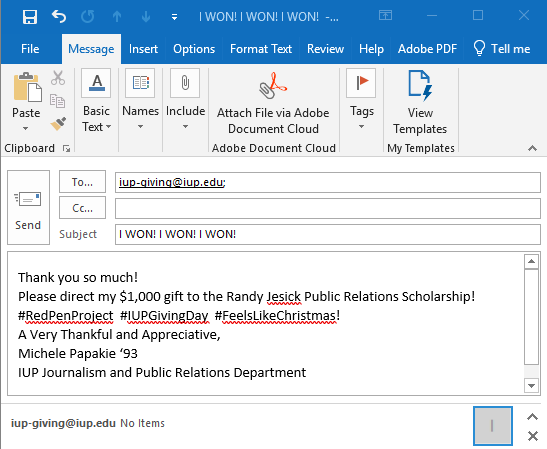Open the Include attachment group

pos(185,99)
